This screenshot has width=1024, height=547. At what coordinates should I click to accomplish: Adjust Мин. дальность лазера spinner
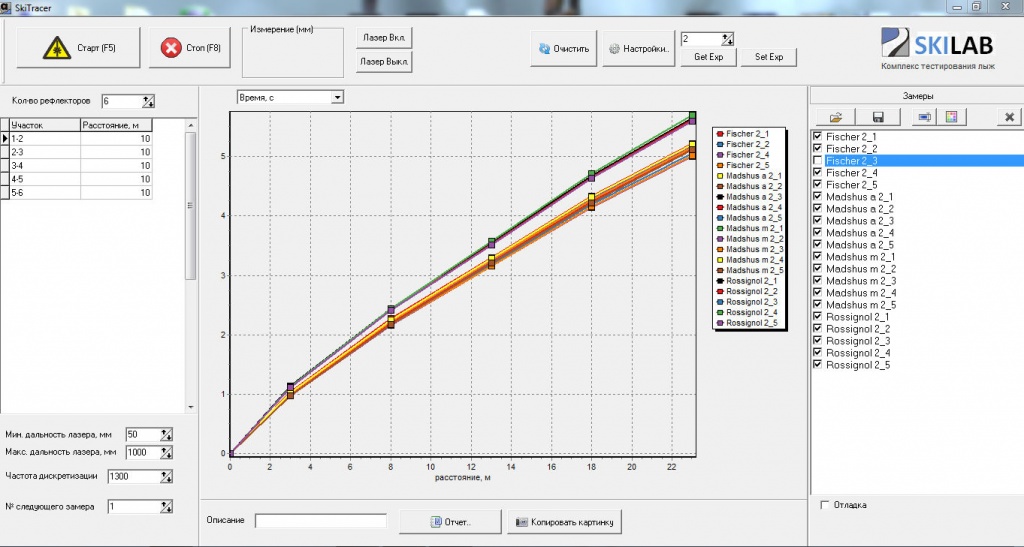pos(166,435)
